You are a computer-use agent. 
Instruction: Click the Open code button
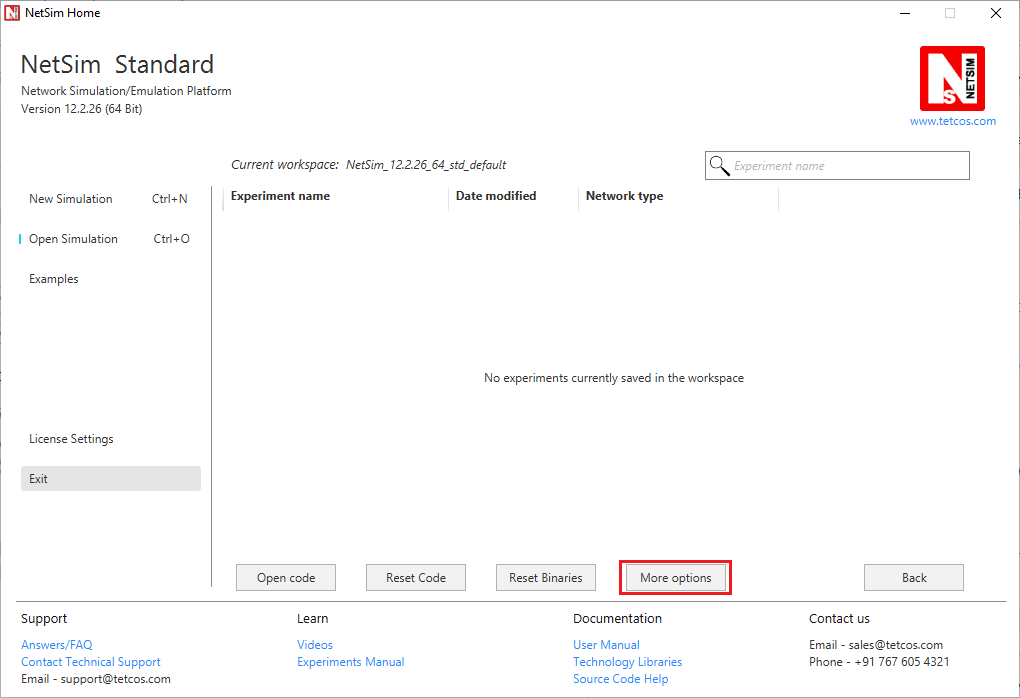[x=286, y=578]
